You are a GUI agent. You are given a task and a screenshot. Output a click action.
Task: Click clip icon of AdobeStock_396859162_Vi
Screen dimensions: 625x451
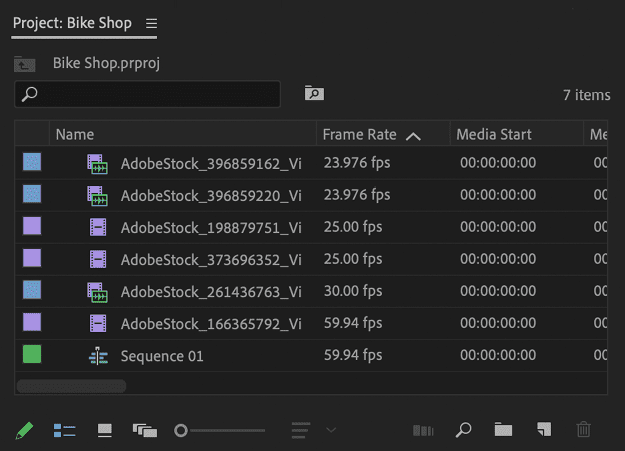tap(98, 164)
